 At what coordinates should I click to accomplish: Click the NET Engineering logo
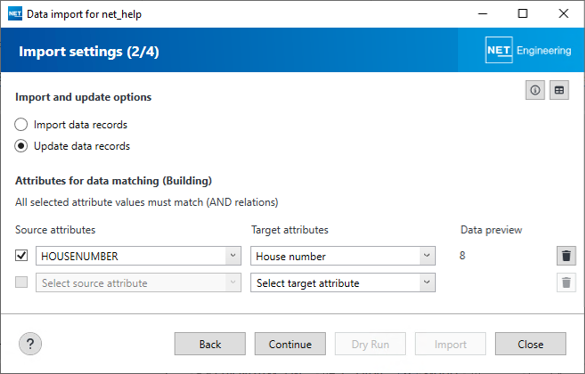528,50
